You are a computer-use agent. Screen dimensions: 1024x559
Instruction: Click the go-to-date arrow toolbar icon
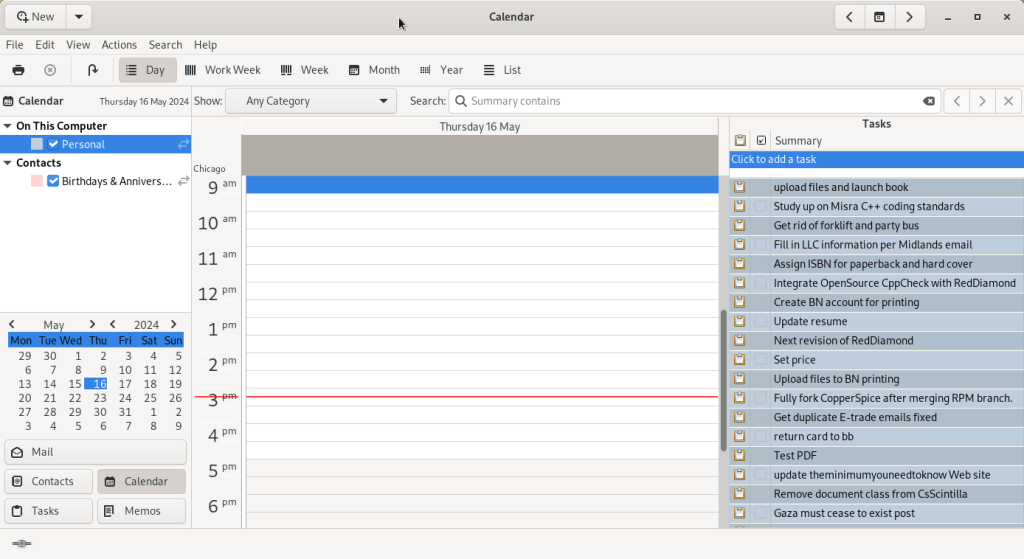(92, 70)
